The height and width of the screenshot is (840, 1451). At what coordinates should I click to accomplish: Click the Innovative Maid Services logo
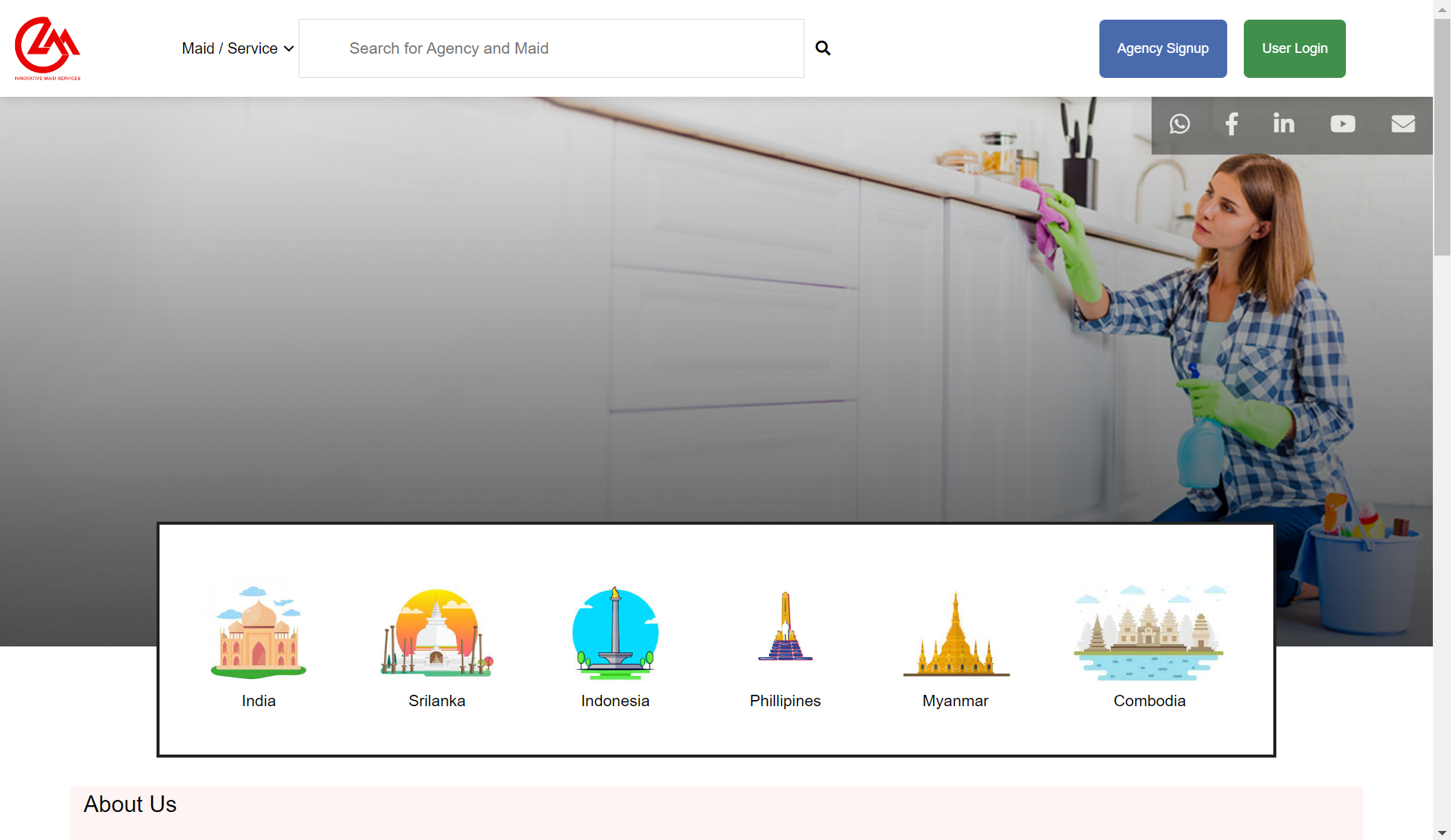48,48
